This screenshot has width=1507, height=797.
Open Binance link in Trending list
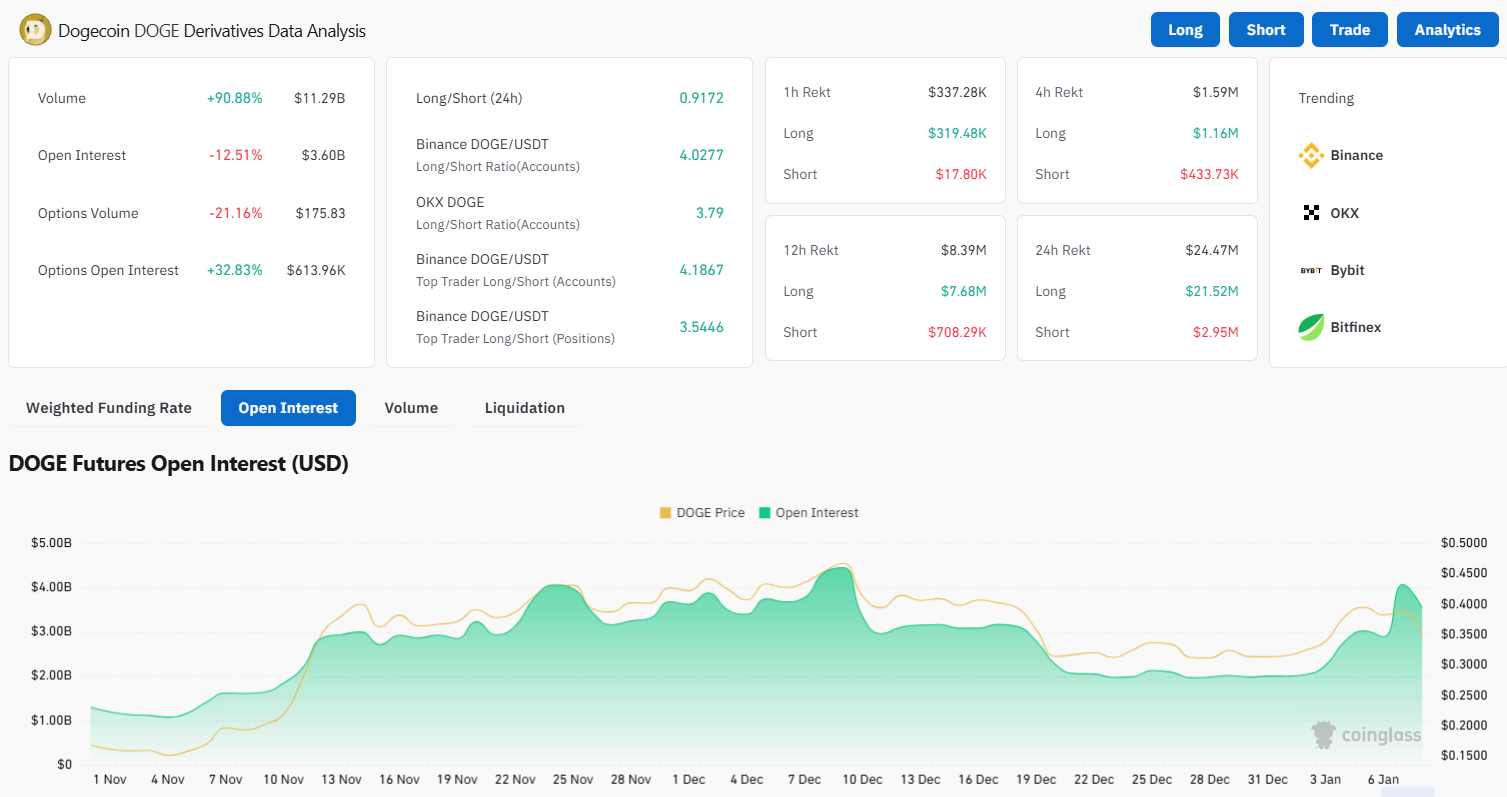pyautogui.click(x=1356, y=155)
